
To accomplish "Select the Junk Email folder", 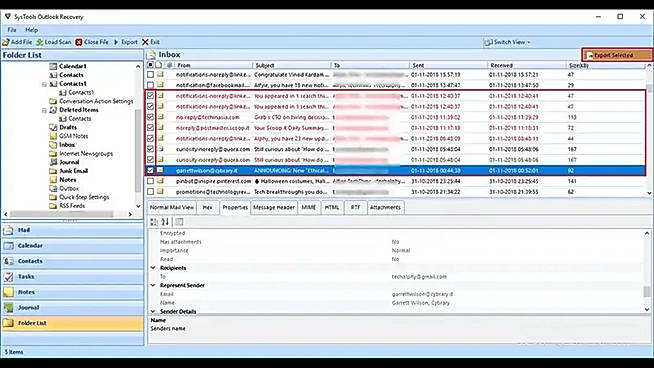I will click(73, 171).
